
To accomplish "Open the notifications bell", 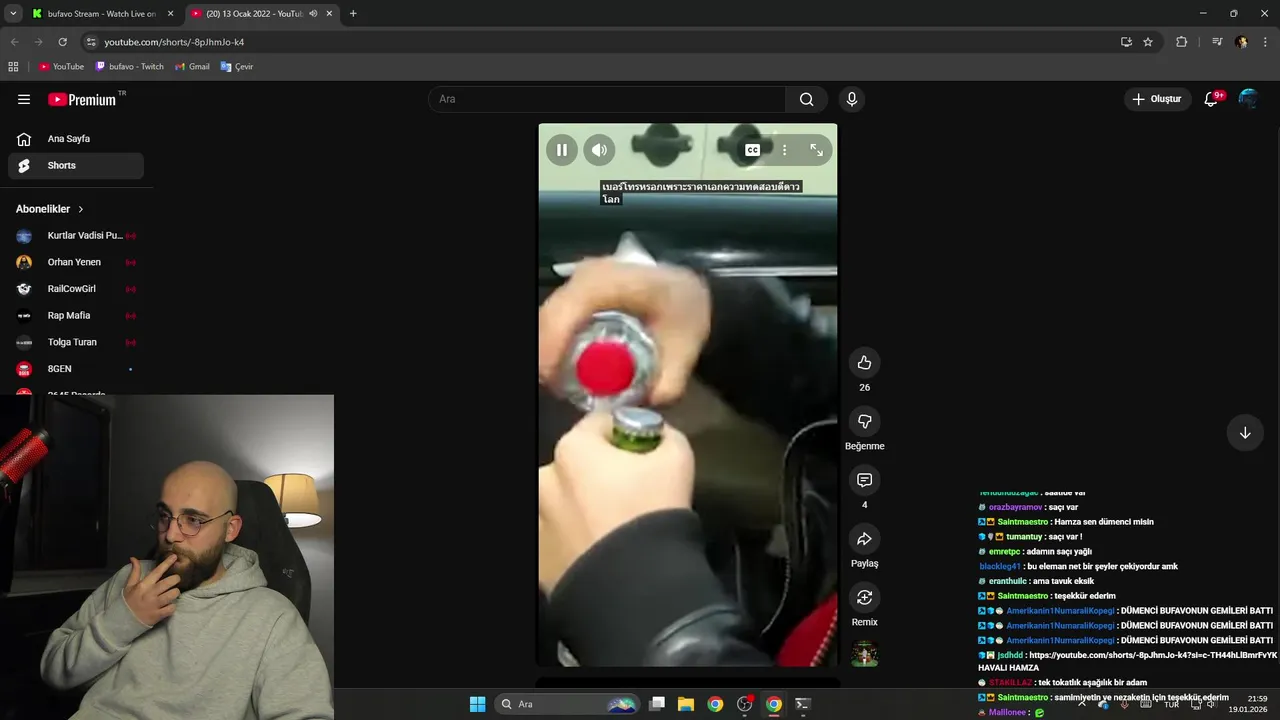I will [1212, 99].
